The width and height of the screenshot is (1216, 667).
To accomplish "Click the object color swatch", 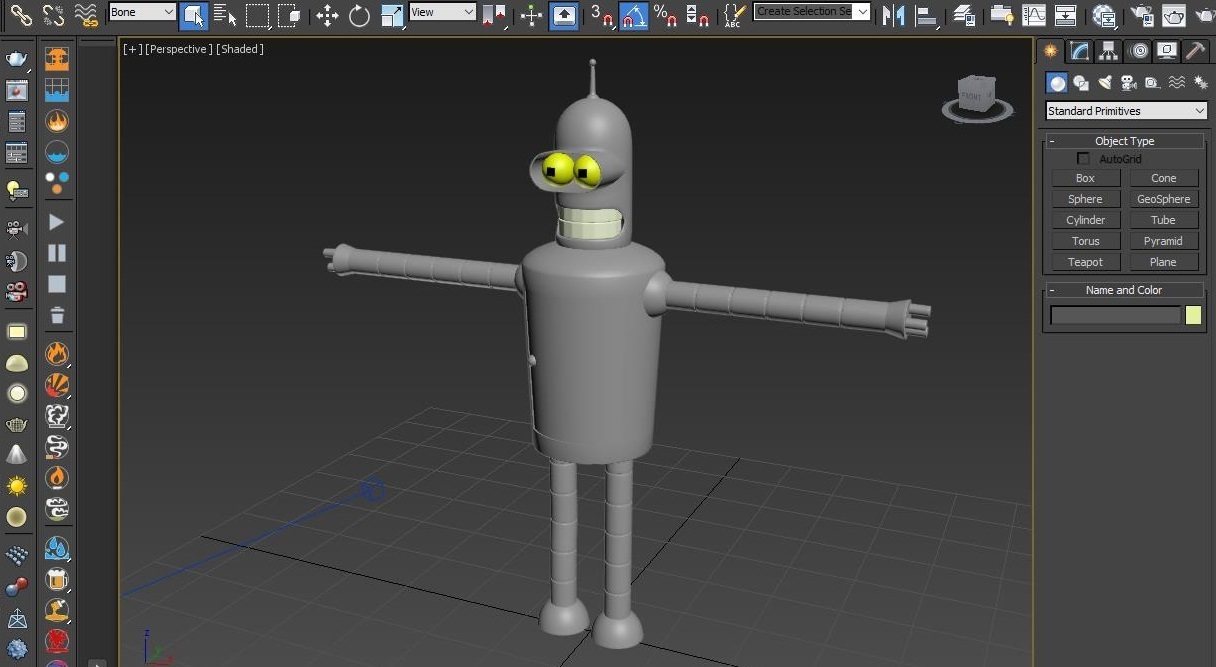I will [x=1193, y=316].
